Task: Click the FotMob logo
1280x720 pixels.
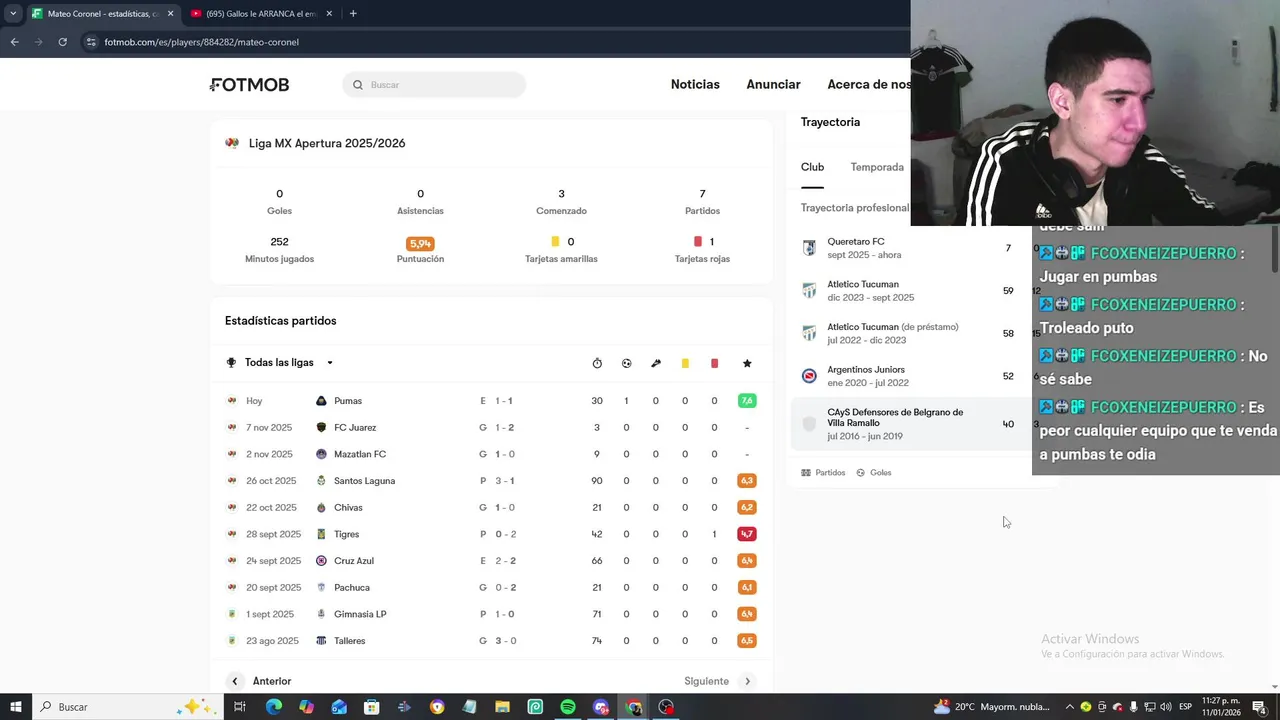Action: [x=250, y=85]
